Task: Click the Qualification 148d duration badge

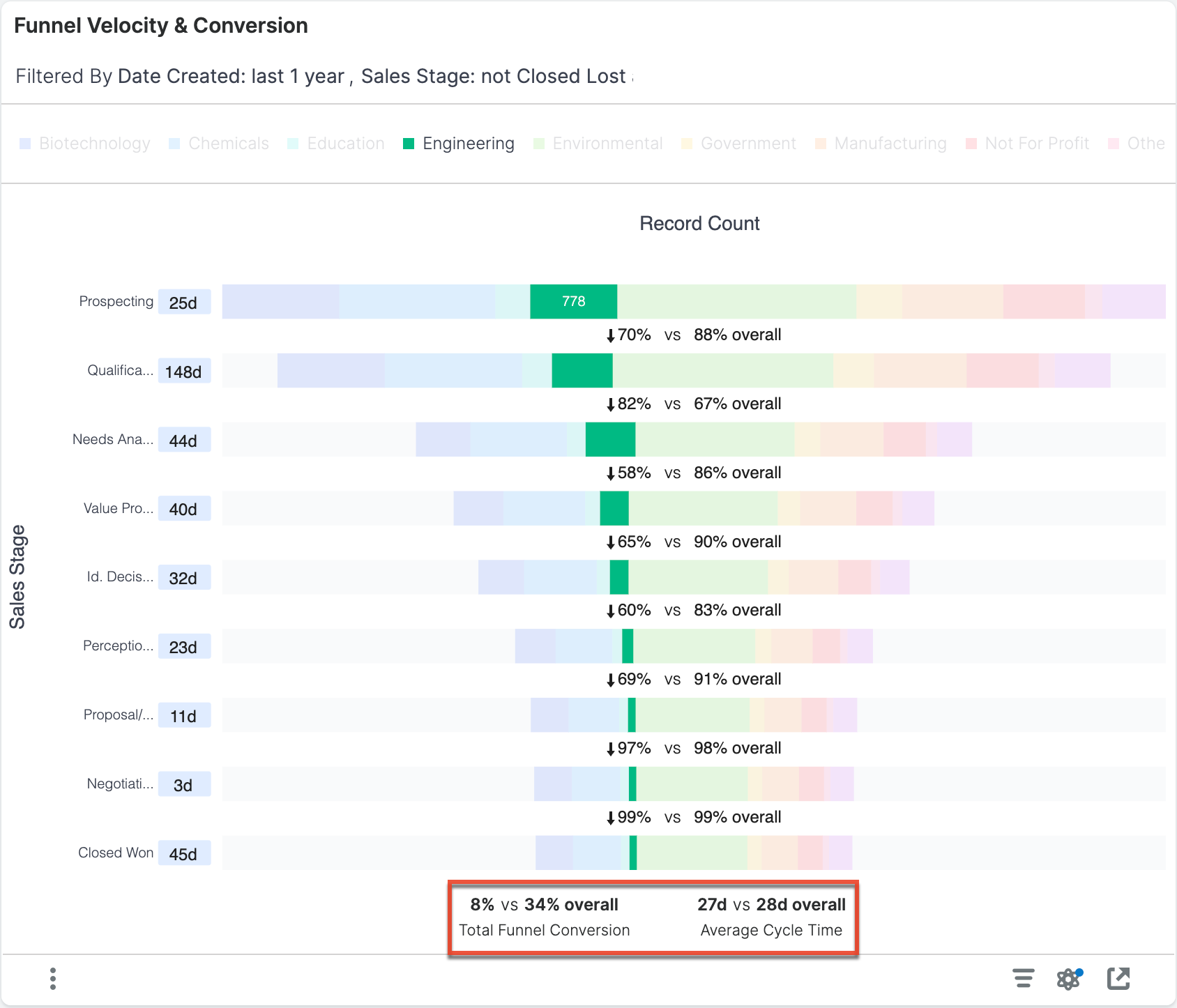Action: coord(184,372)
